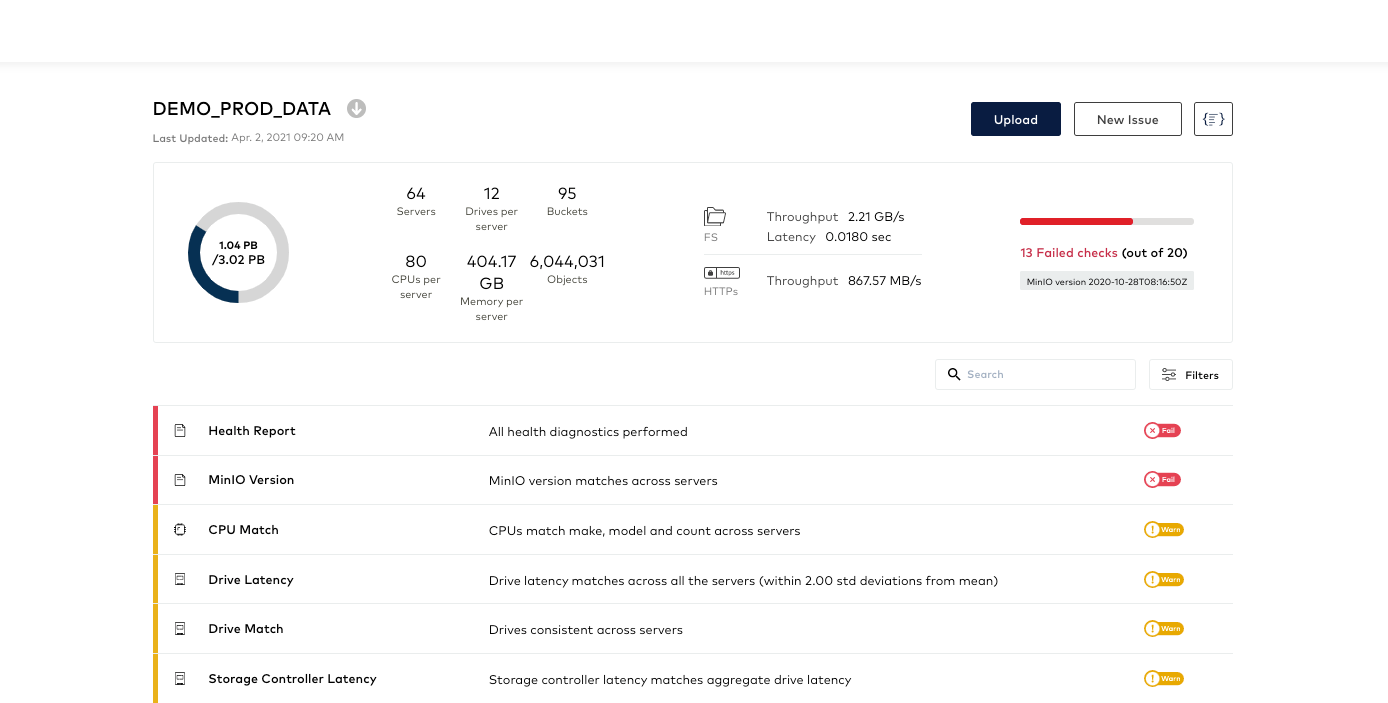Open the Filters dropdown
Image resolution: width=1388 pixels, height=703 pixels.
pos(1190,374)
